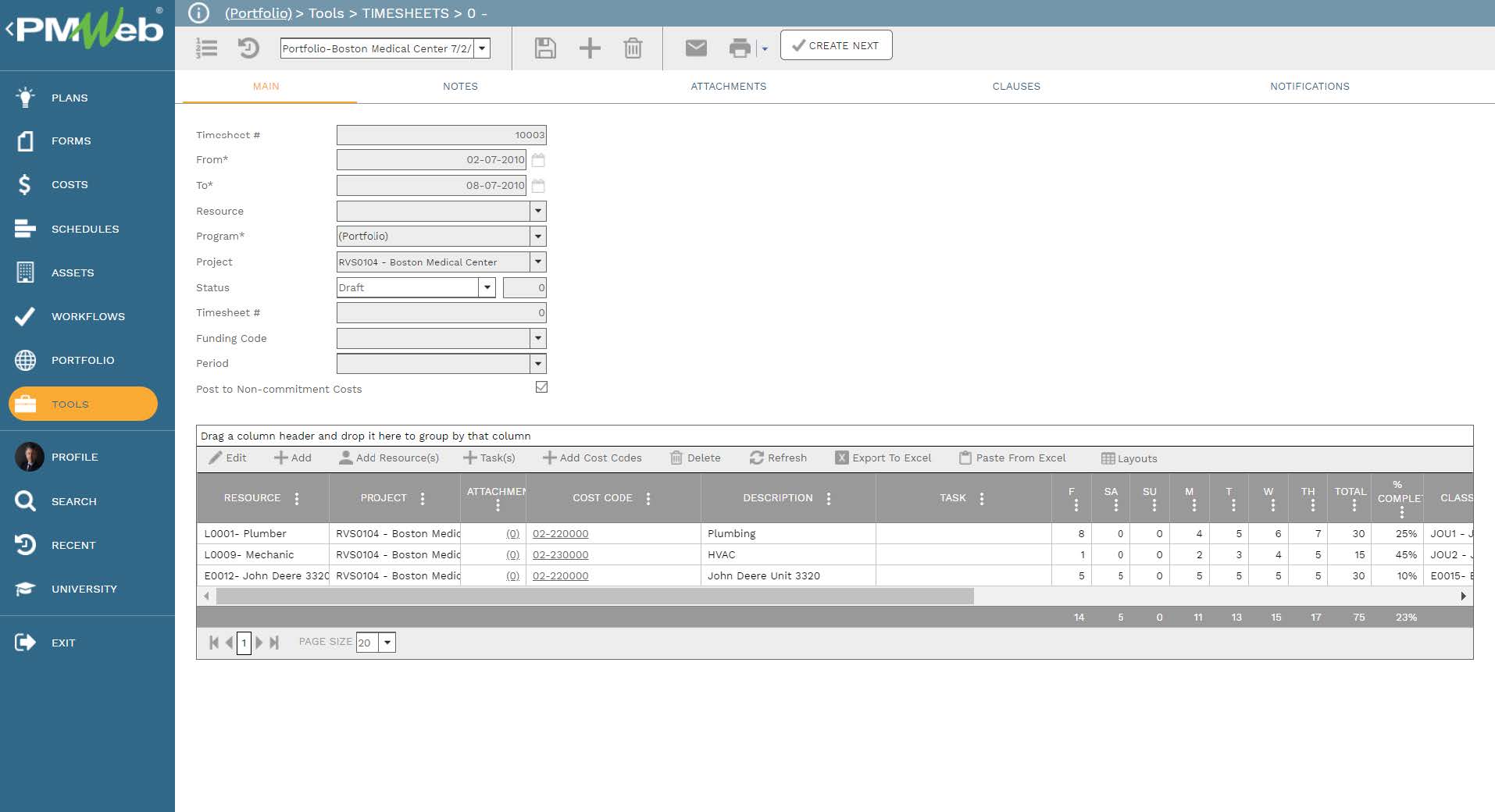This screenshot has height=812, width=1495.
Task: Switch to the Notifications tab
Action: click(x=1309, y=87)
